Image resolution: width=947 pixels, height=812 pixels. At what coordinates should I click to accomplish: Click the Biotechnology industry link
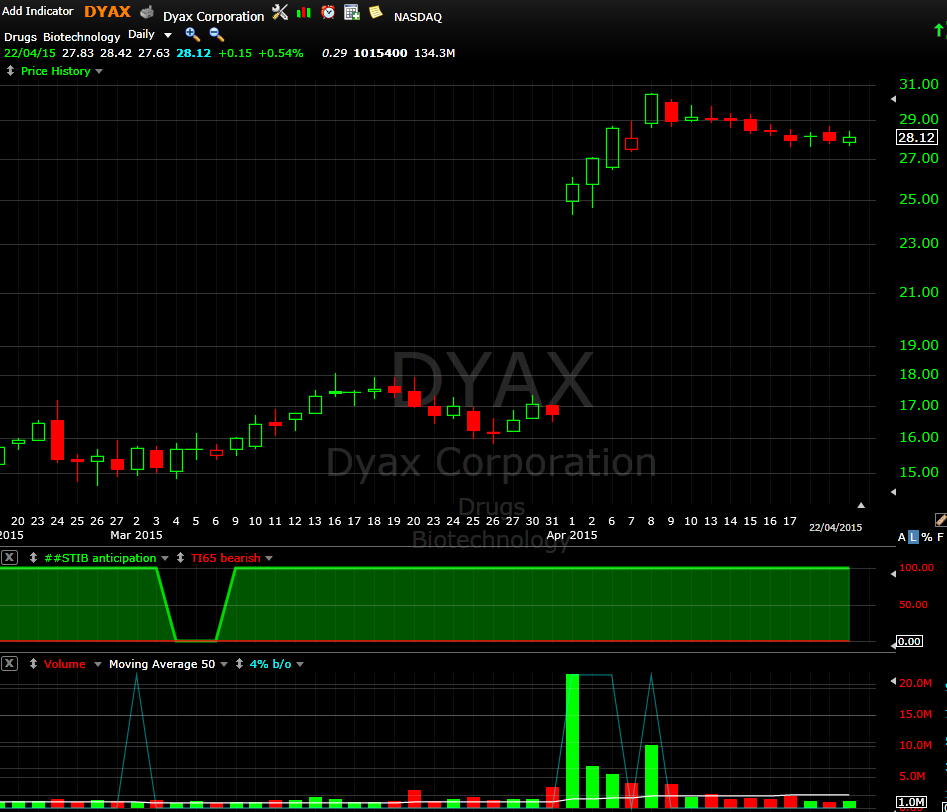(82, 37)
